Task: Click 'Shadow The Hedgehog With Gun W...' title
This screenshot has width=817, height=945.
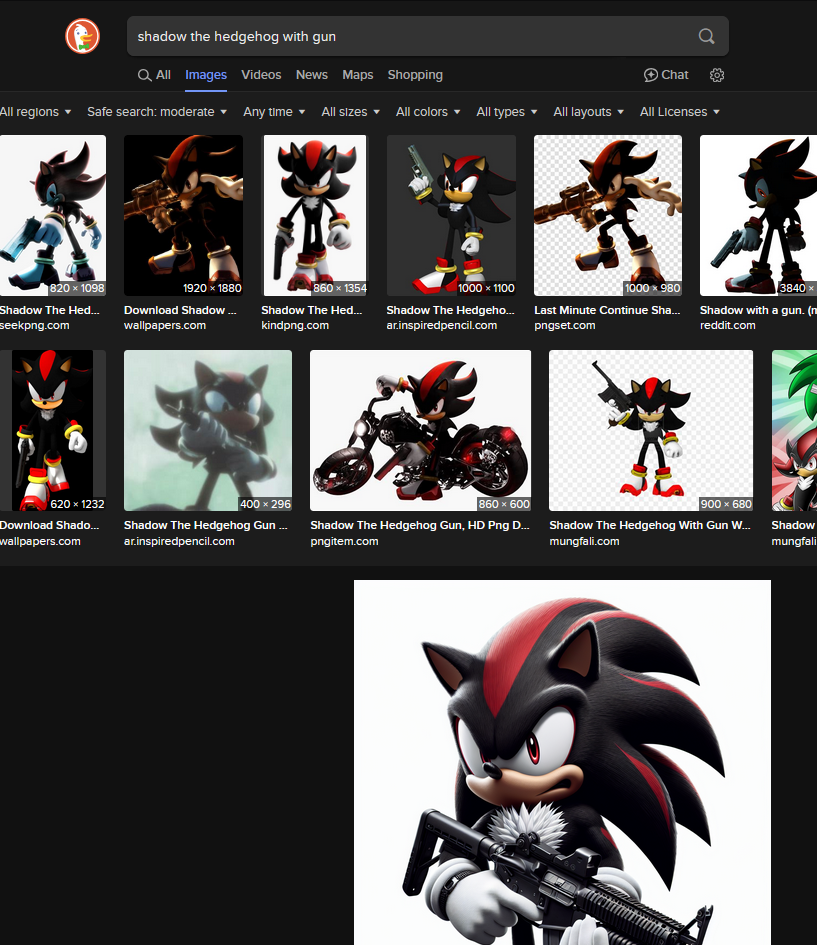Action: click(650, 525)
